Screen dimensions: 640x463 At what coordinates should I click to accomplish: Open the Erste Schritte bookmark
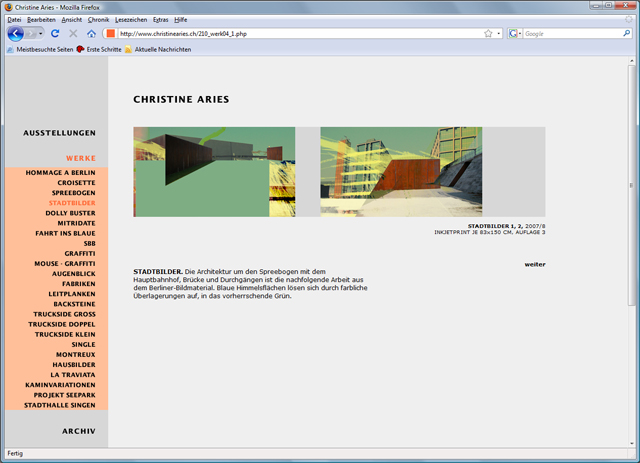(x=102, y=49)
